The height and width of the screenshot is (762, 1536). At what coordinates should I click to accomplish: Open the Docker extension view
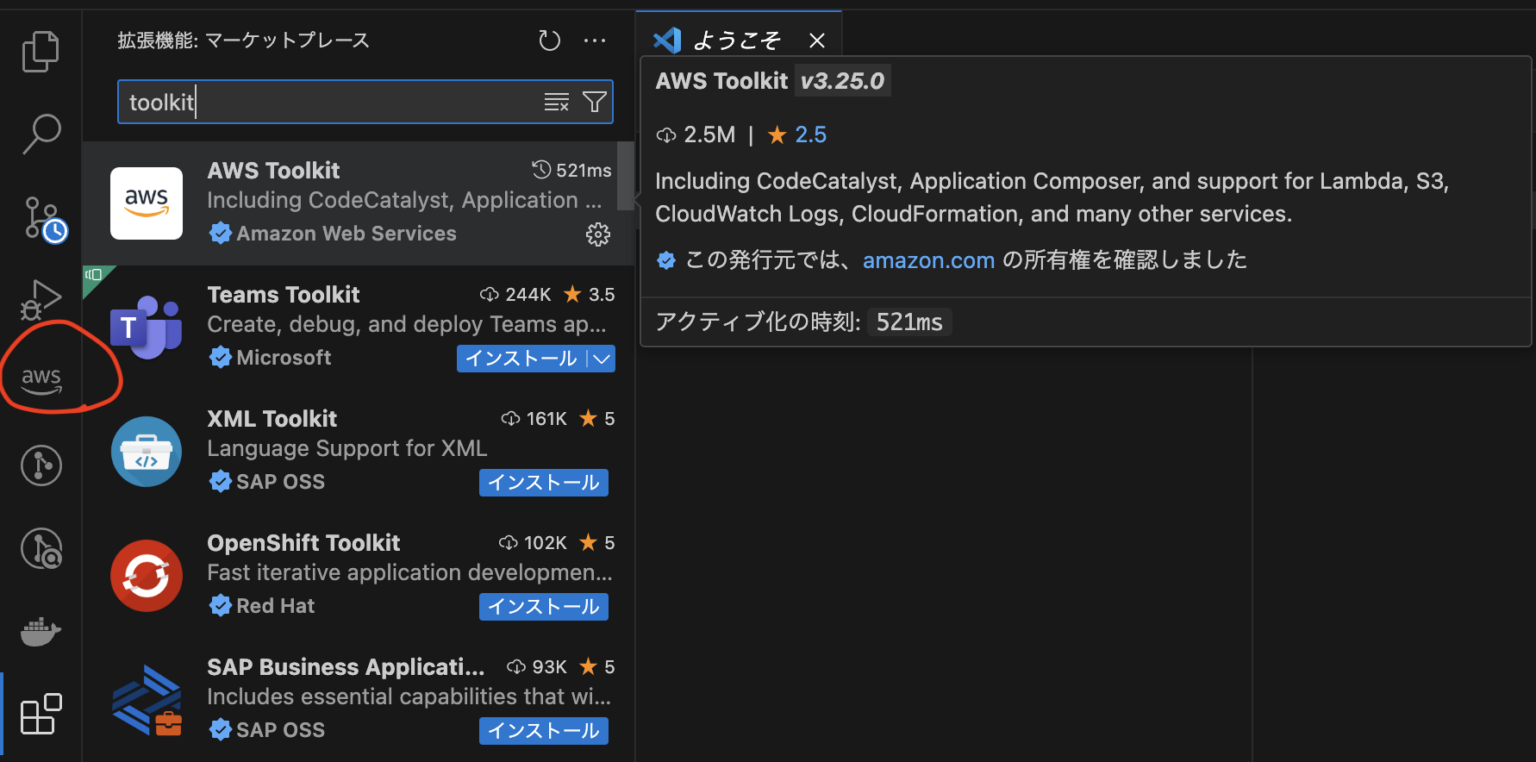point(40,631)
